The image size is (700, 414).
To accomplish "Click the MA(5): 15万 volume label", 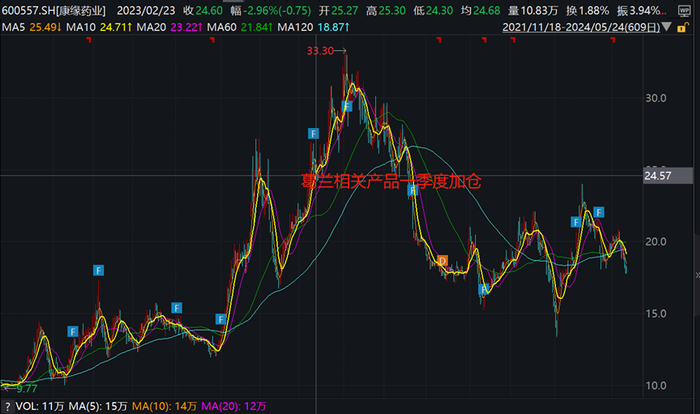I will pyautogui.click(x=98, y=406).
